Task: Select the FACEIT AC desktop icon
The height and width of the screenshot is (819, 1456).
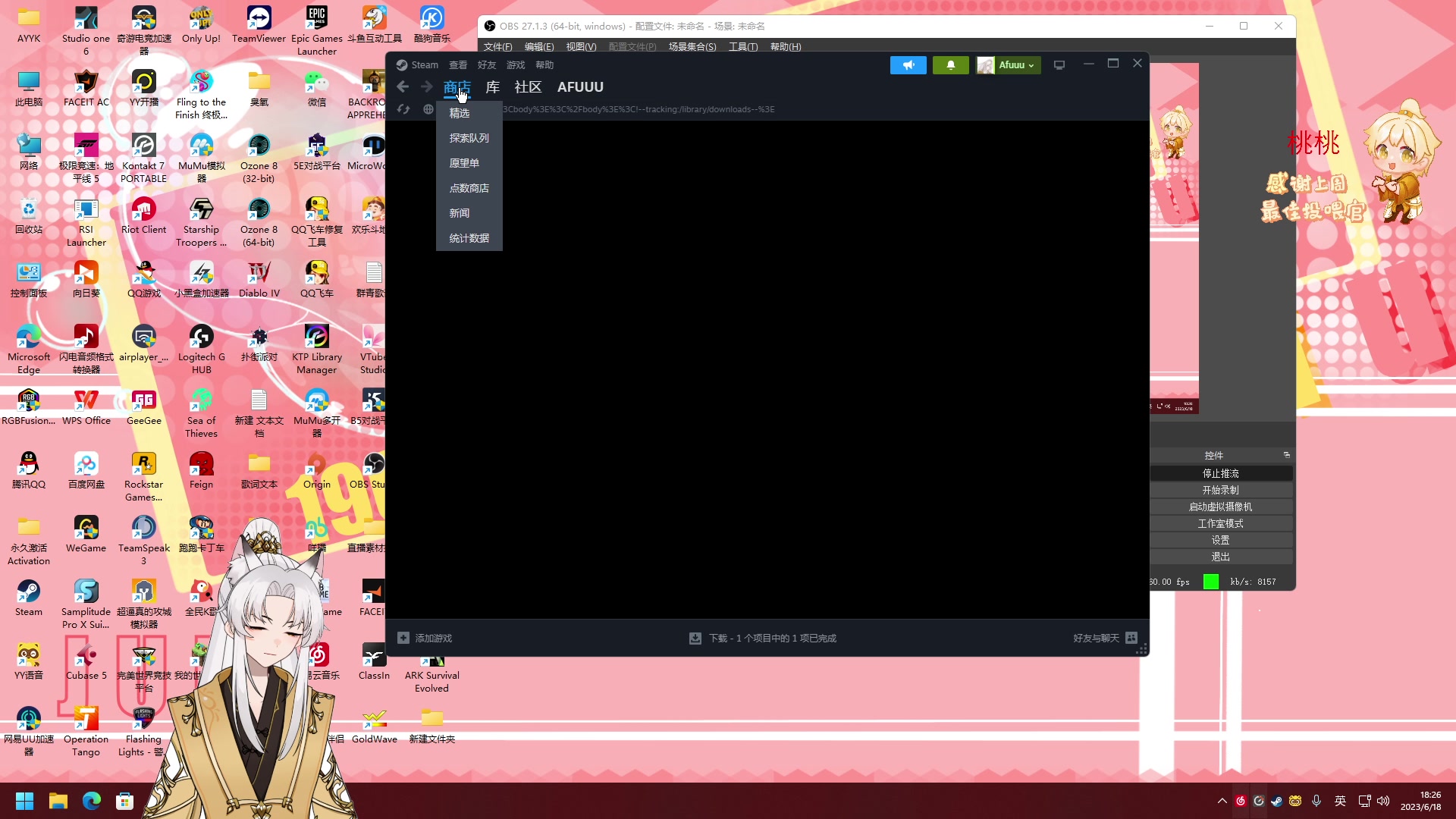Action: click(x=86, y=89)
